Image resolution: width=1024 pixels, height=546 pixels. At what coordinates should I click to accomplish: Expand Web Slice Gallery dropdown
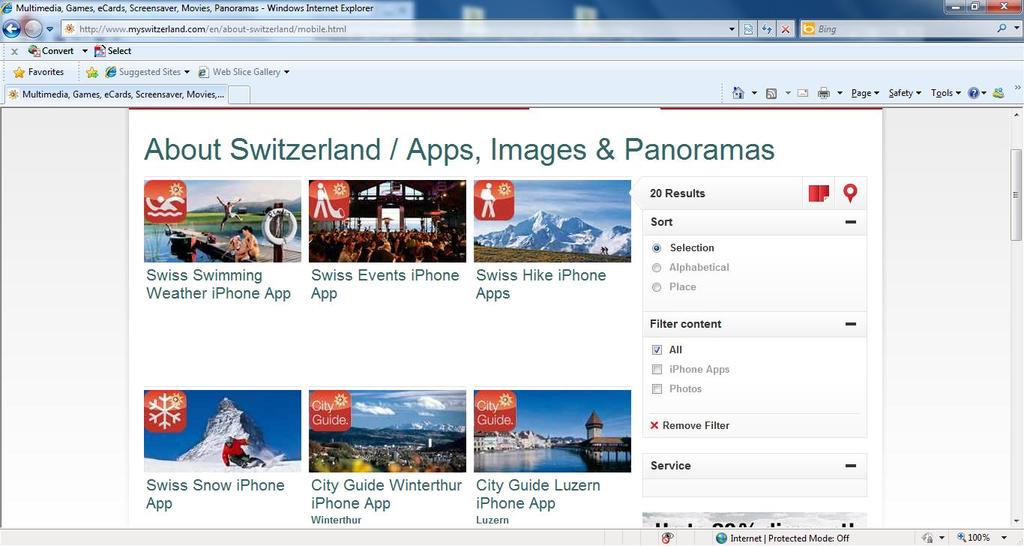click(x=287, y=72)
